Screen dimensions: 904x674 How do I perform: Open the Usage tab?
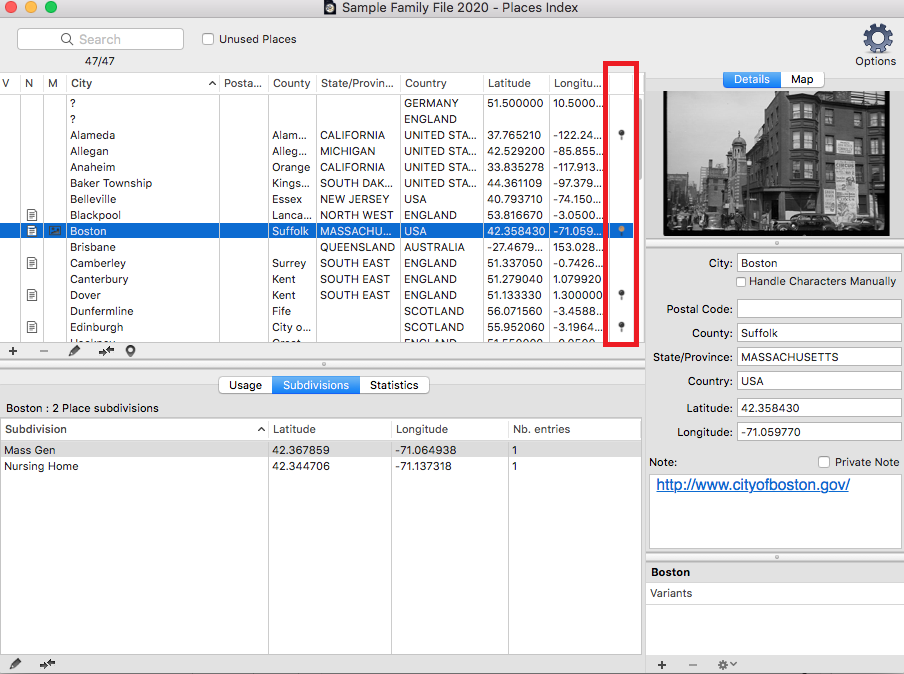[246, 385]
